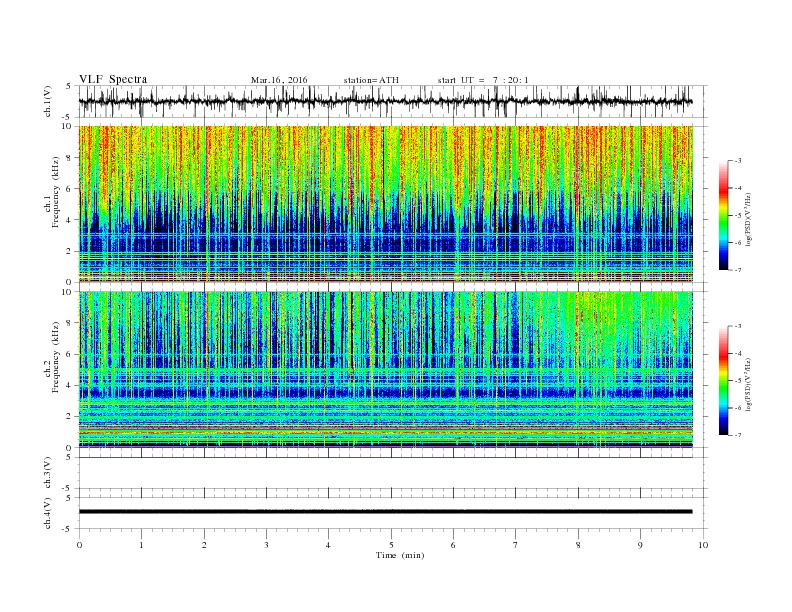Click the empty ch.3 voltage panel

393,473
